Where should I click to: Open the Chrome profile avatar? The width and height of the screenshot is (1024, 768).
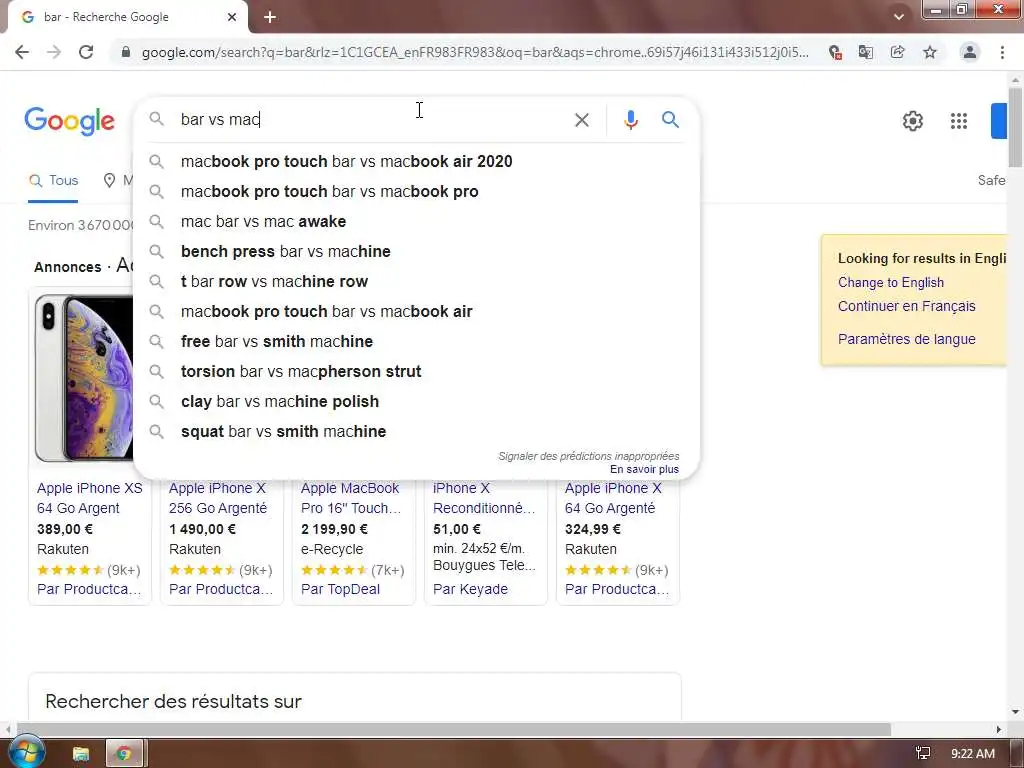pos(970,52)
